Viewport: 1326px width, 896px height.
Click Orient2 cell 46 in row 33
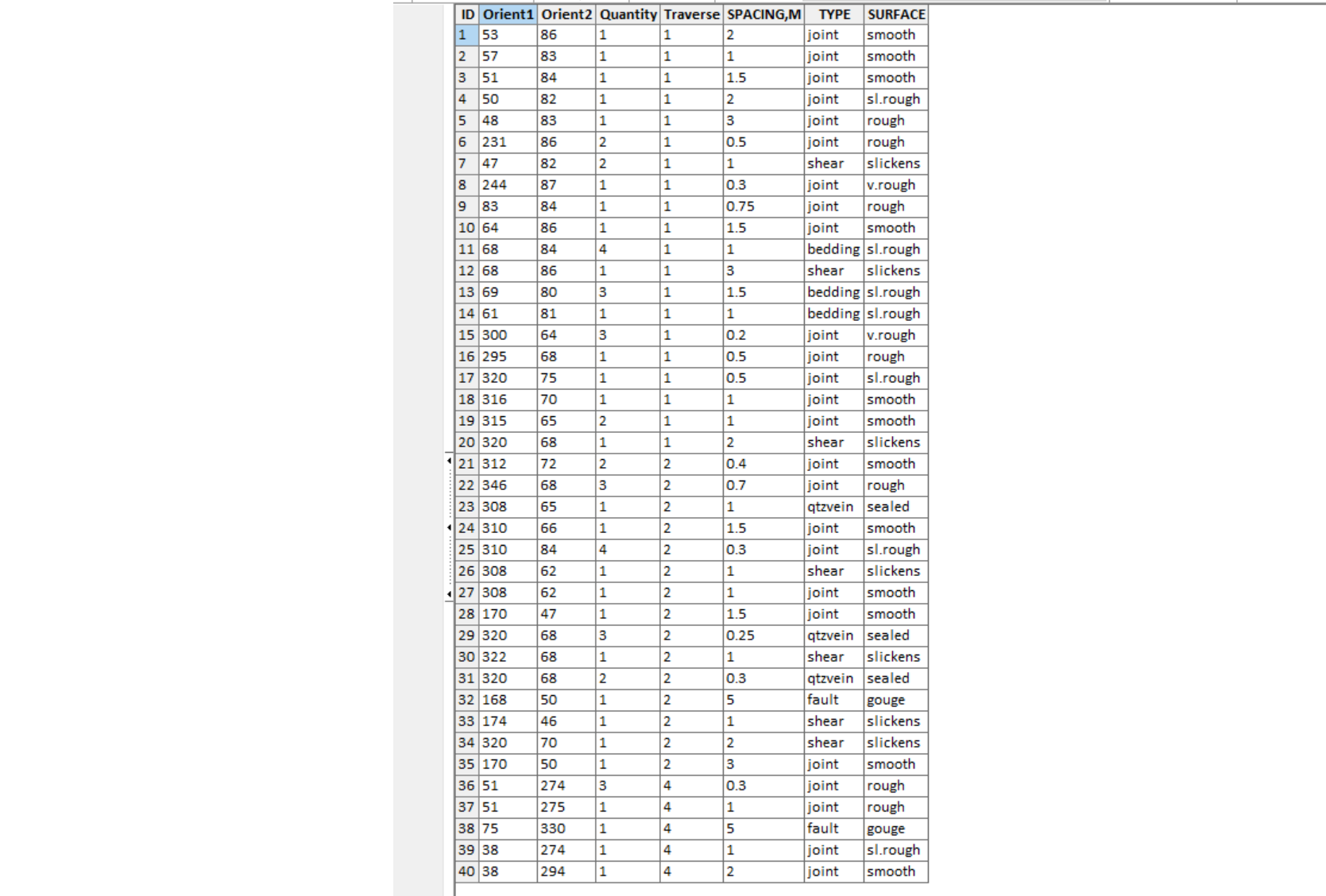tap(566, 721)
